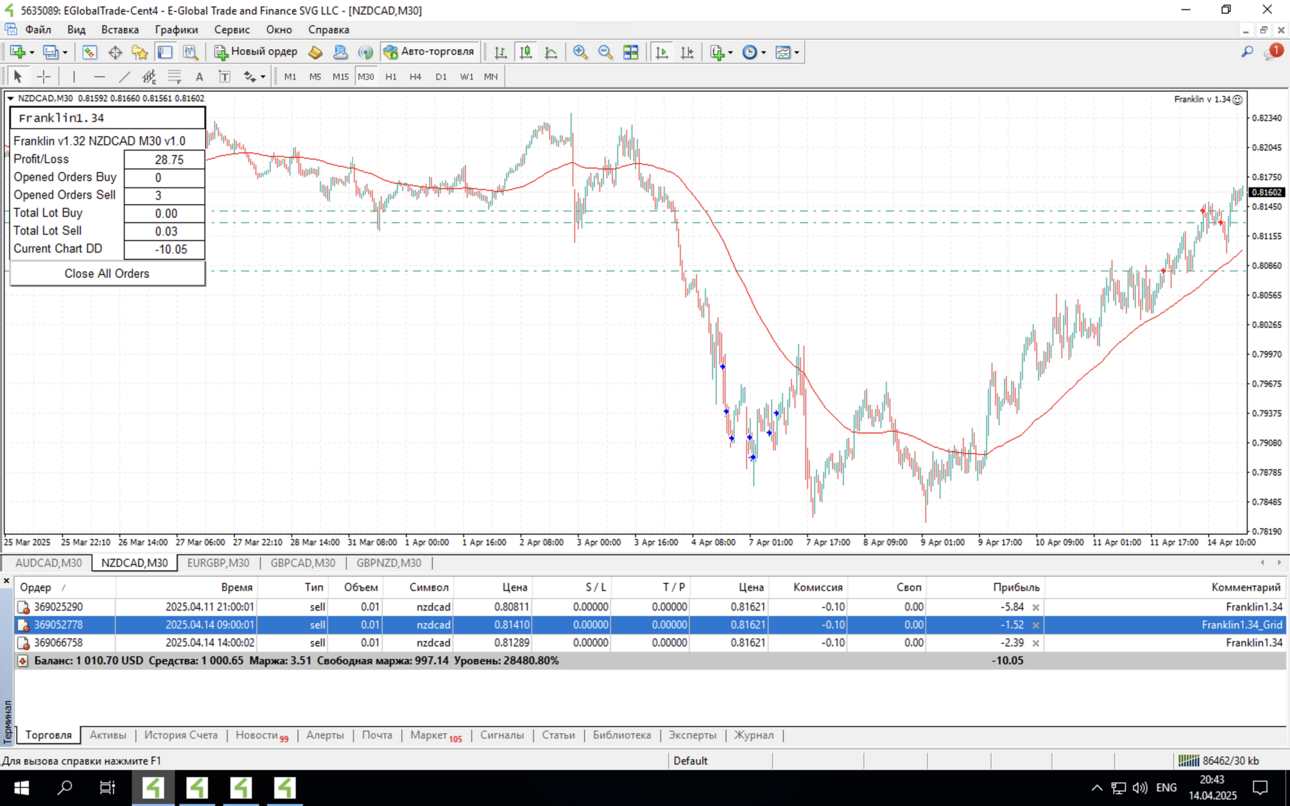Select the Cursor arrow tool

click(x=17, y=76)
